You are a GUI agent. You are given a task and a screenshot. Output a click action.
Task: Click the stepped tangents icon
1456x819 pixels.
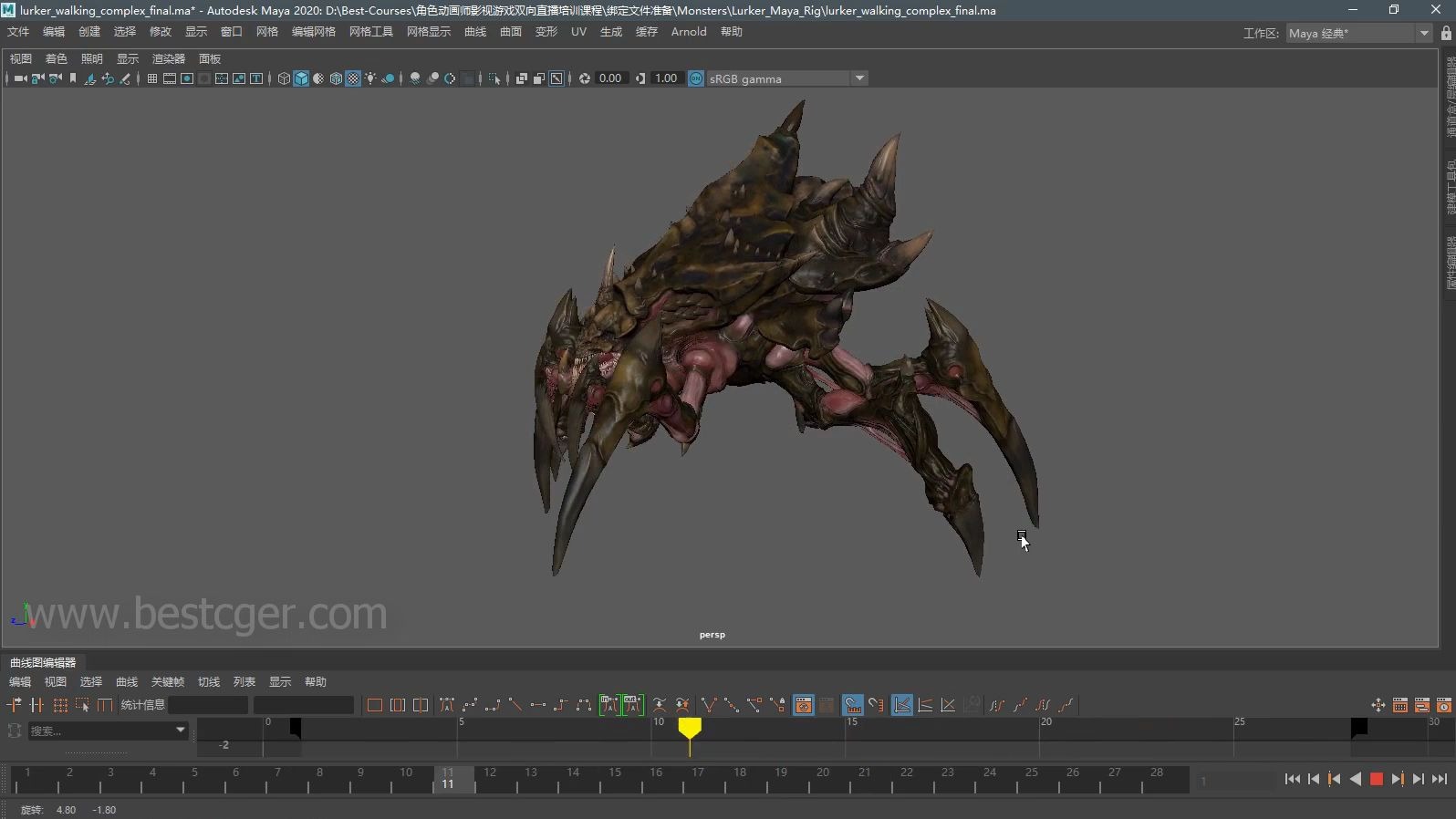click(x=561, y=705)
